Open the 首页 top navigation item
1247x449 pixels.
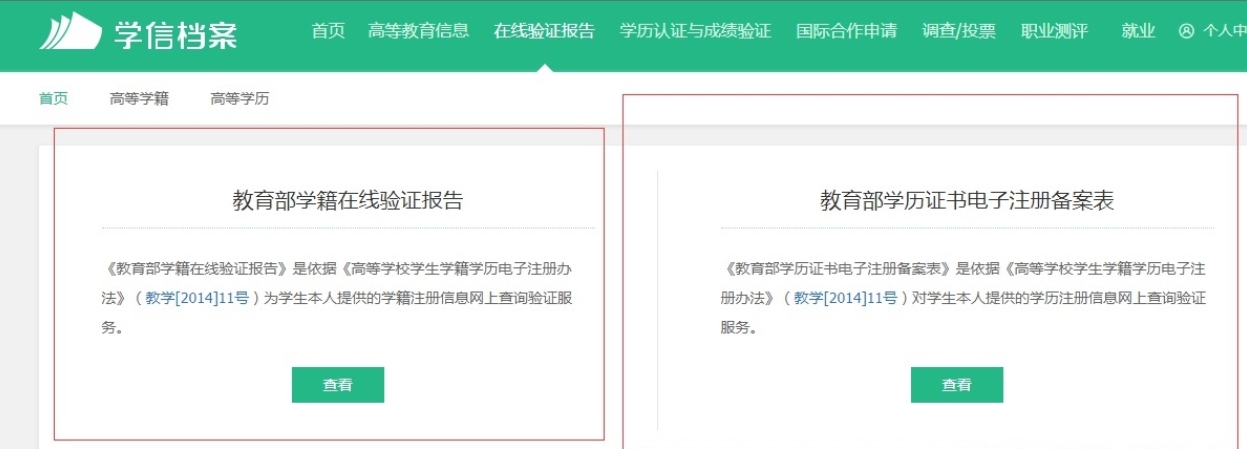[x=328, y=31]
